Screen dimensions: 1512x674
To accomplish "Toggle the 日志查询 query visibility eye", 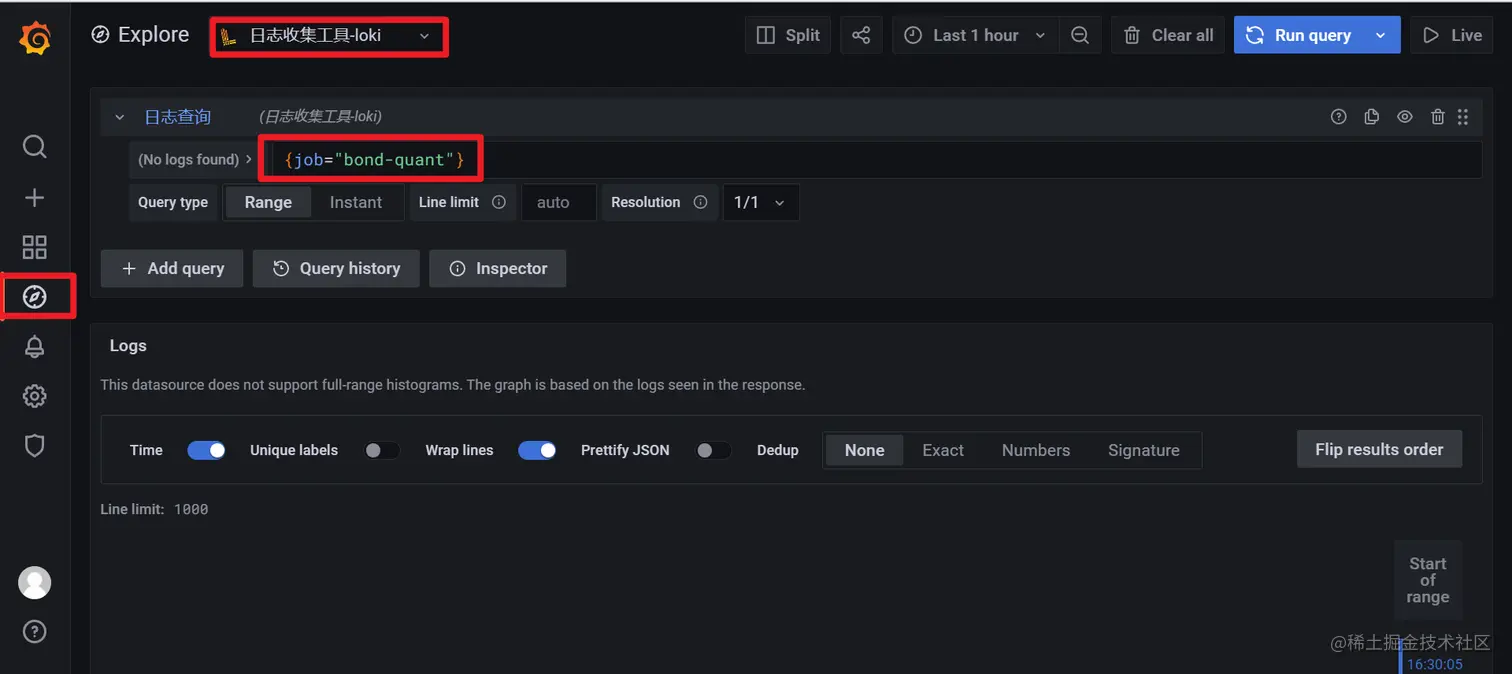I will tap(1405, 117).
